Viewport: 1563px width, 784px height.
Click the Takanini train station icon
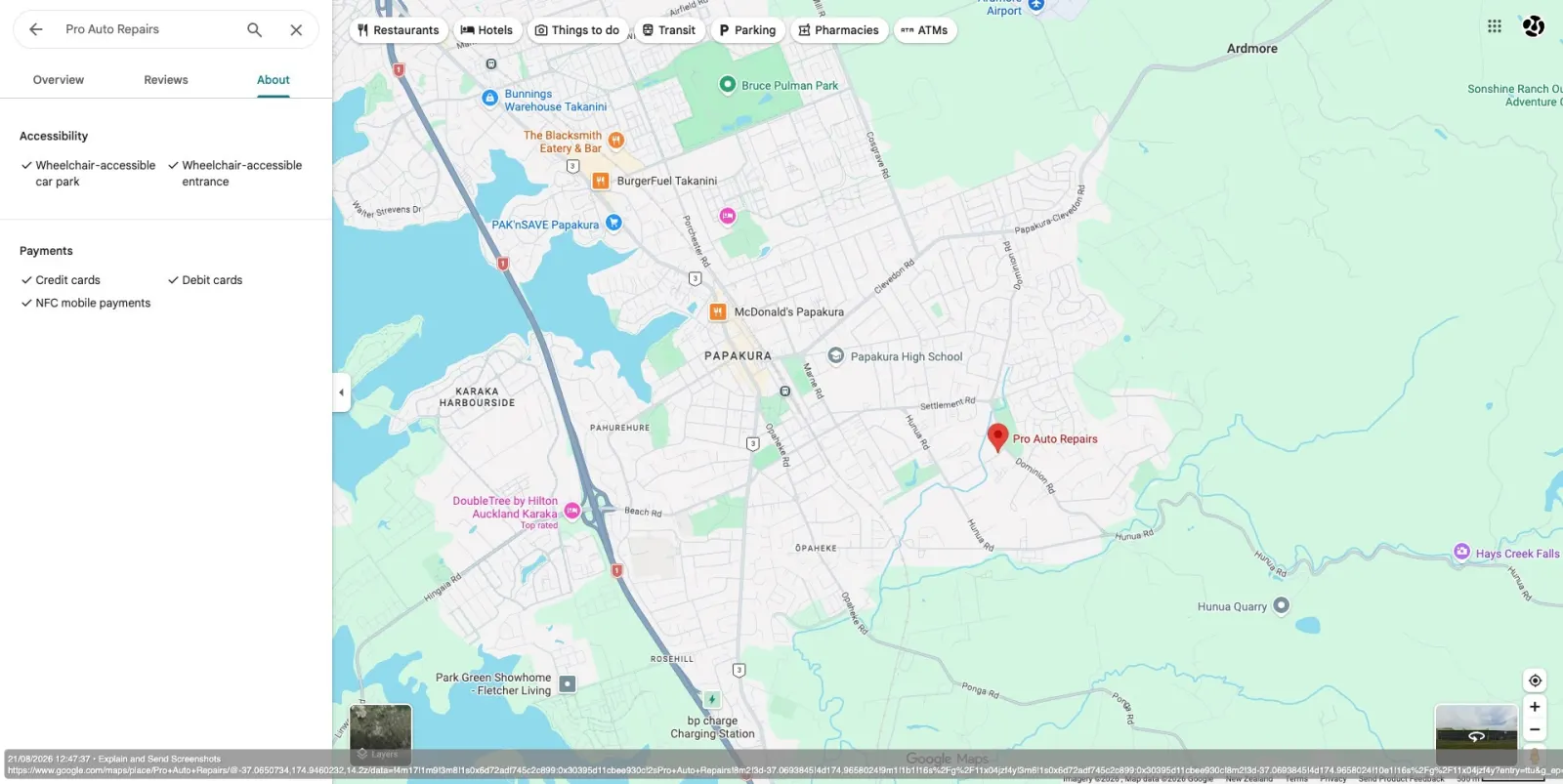491,64
